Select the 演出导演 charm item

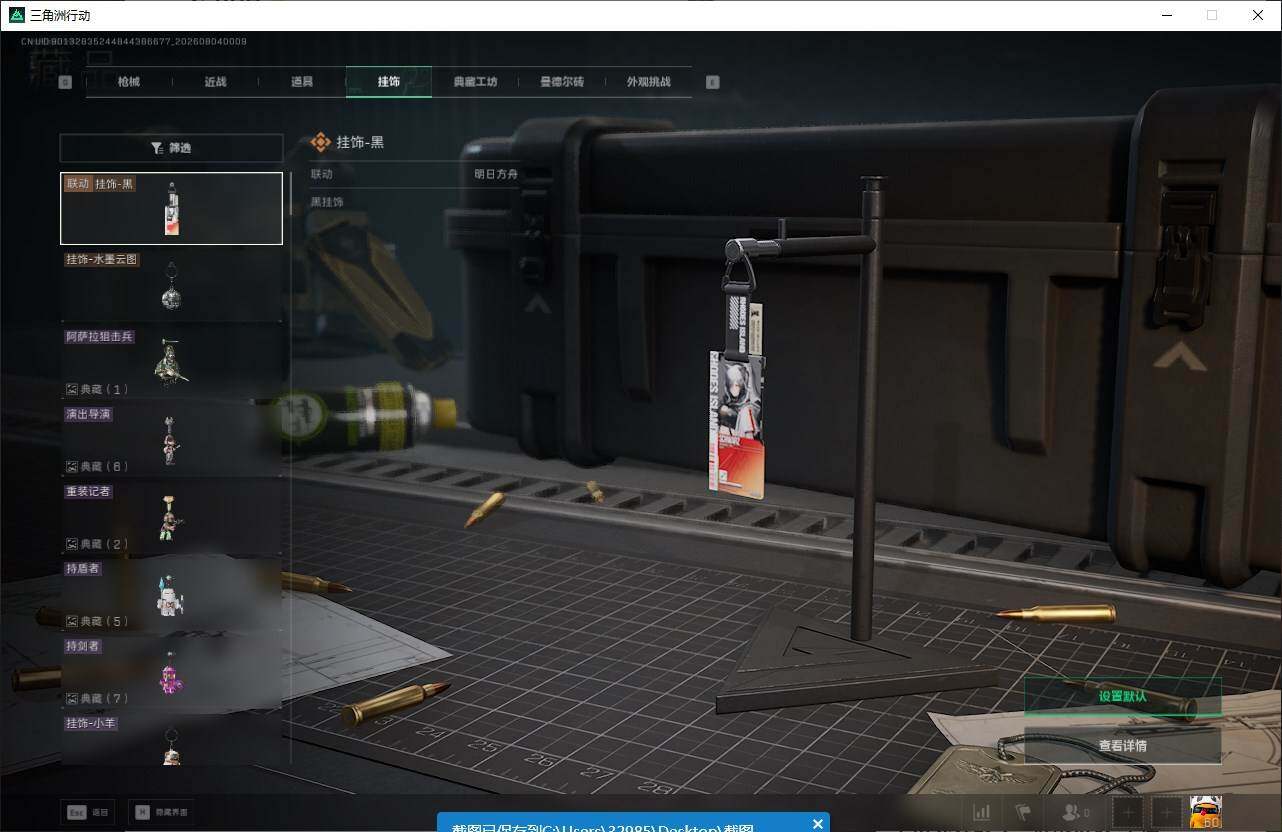pos(171,440)
